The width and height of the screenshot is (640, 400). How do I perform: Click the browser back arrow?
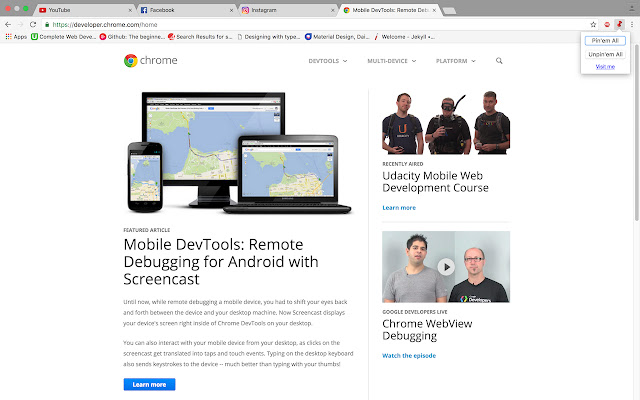(x=8, y=23)
